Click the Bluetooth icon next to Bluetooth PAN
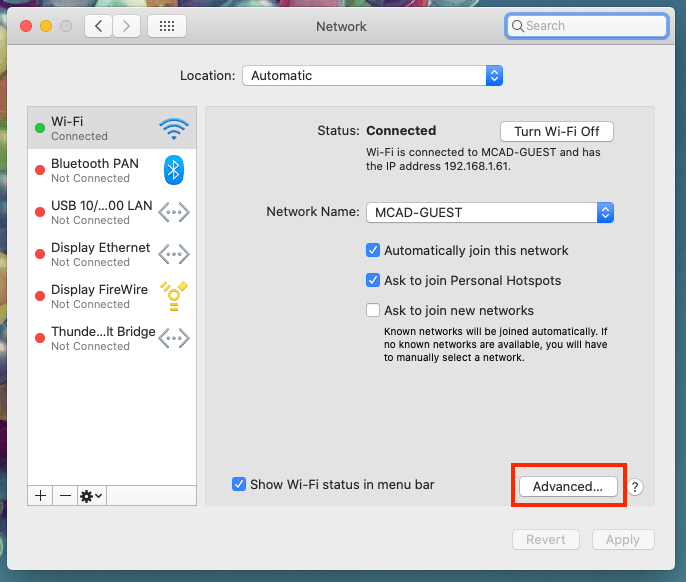This screenshot has height=582, width=686. tap(174, 170)
